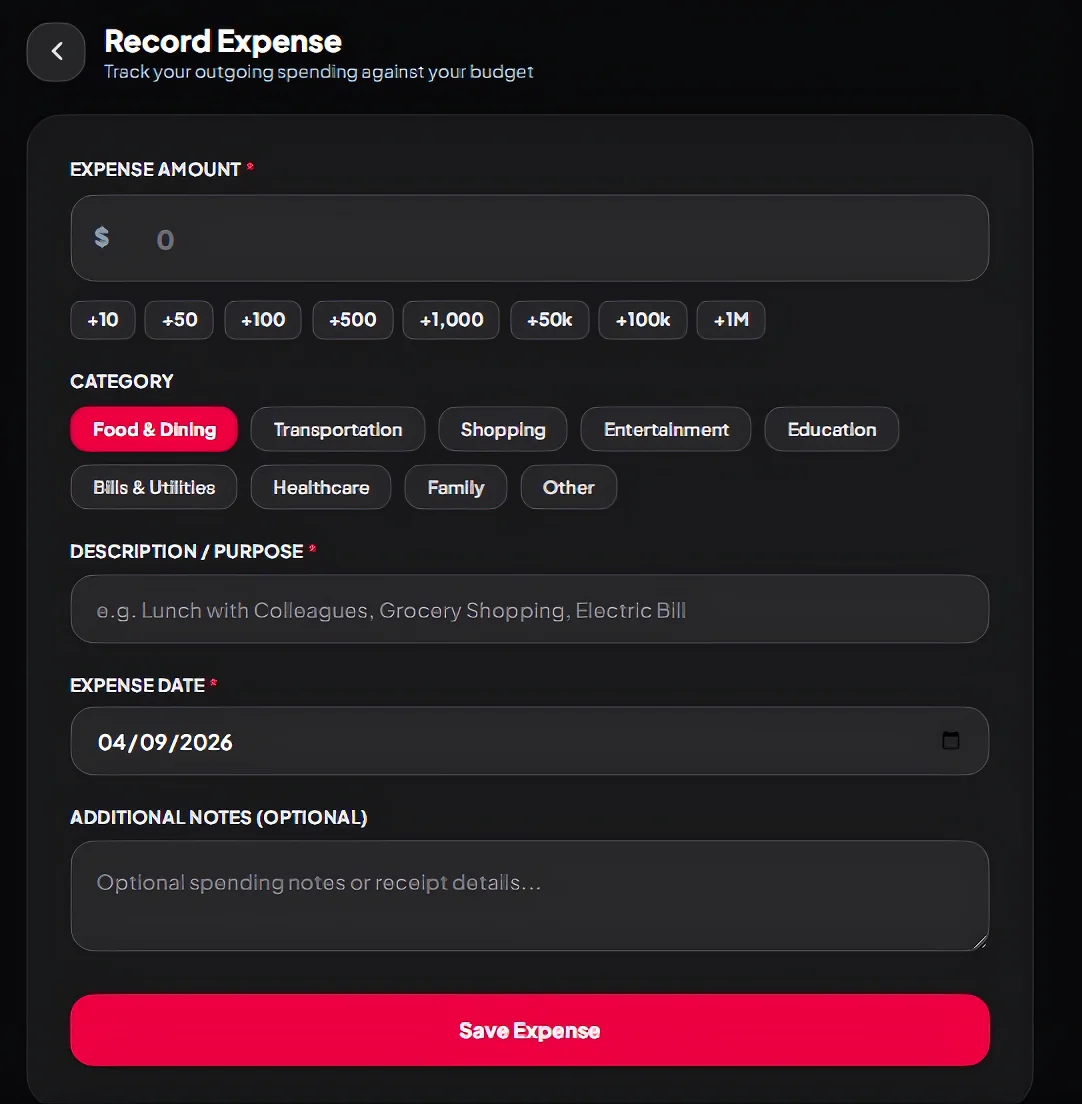Add +50k quick amount

pos(550,320)
